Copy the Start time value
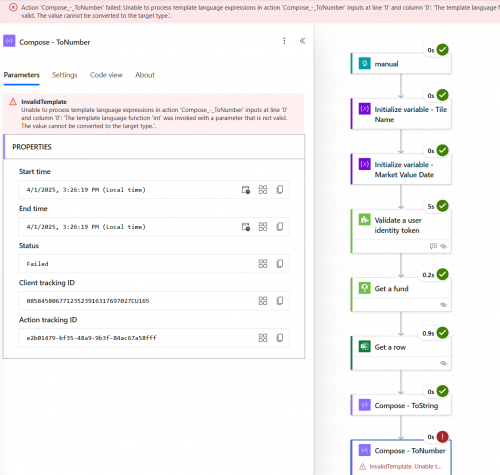This screenshot has height=475, width=500. (x=280, y=190)
